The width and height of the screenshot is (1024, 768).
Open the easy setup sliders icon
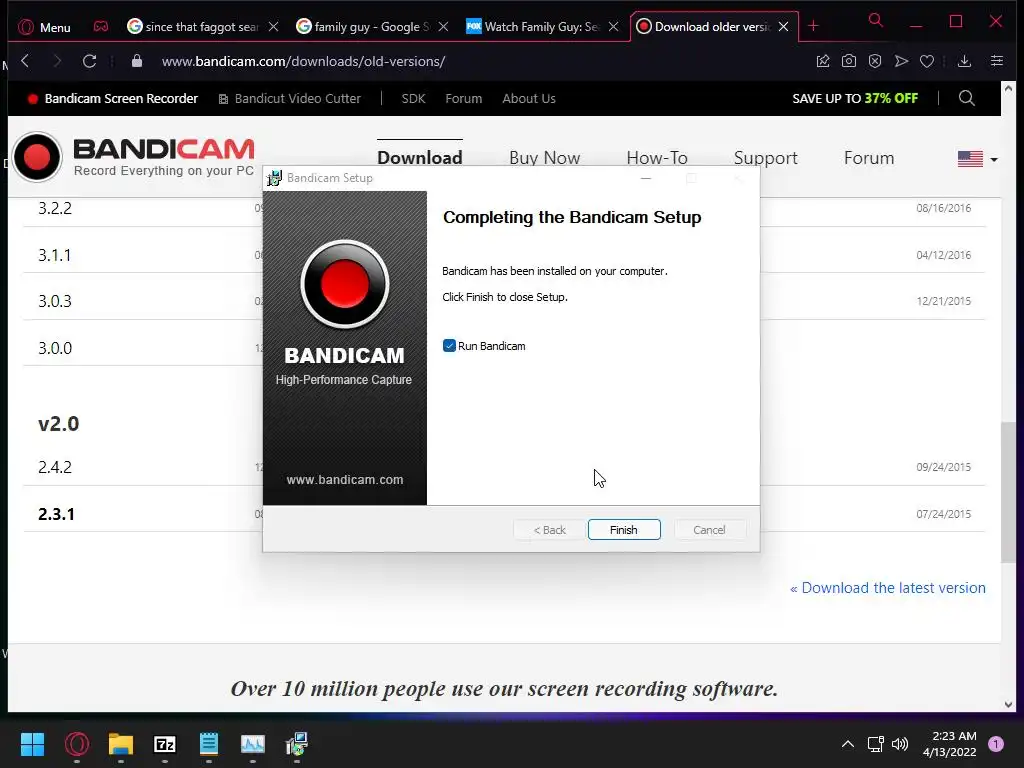coord(997,61)
